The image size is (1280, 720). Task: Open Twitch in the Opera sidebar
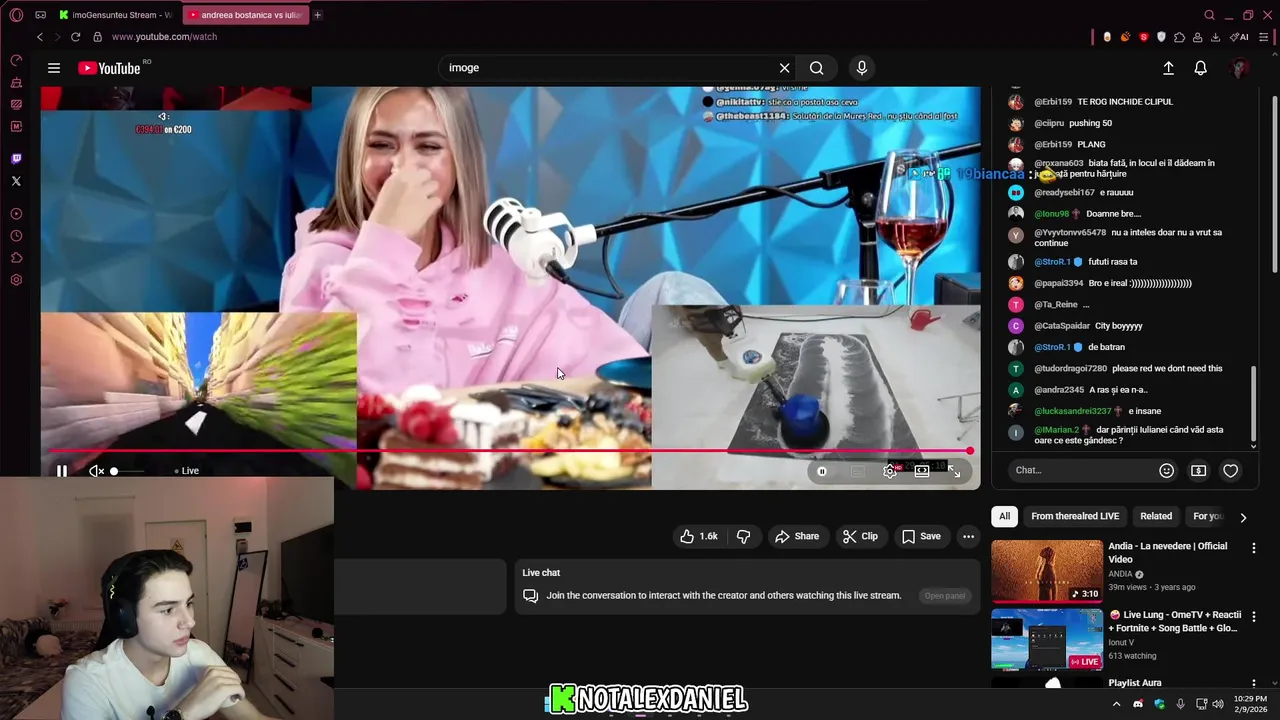[16, 159]
